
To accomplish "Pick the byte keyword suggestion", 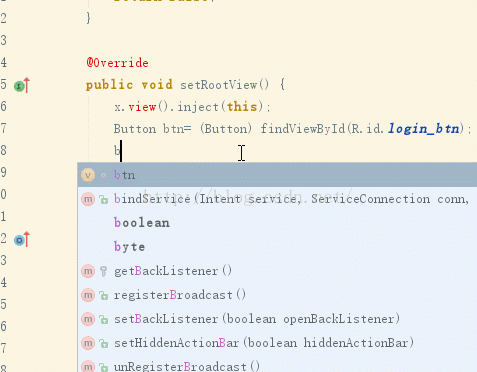I will (277, 247).
